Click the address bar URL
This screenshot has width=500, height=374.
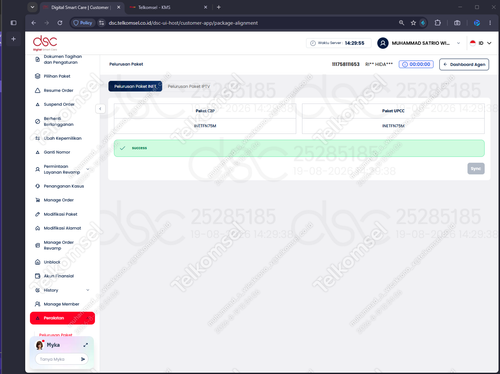pos(183,23)
